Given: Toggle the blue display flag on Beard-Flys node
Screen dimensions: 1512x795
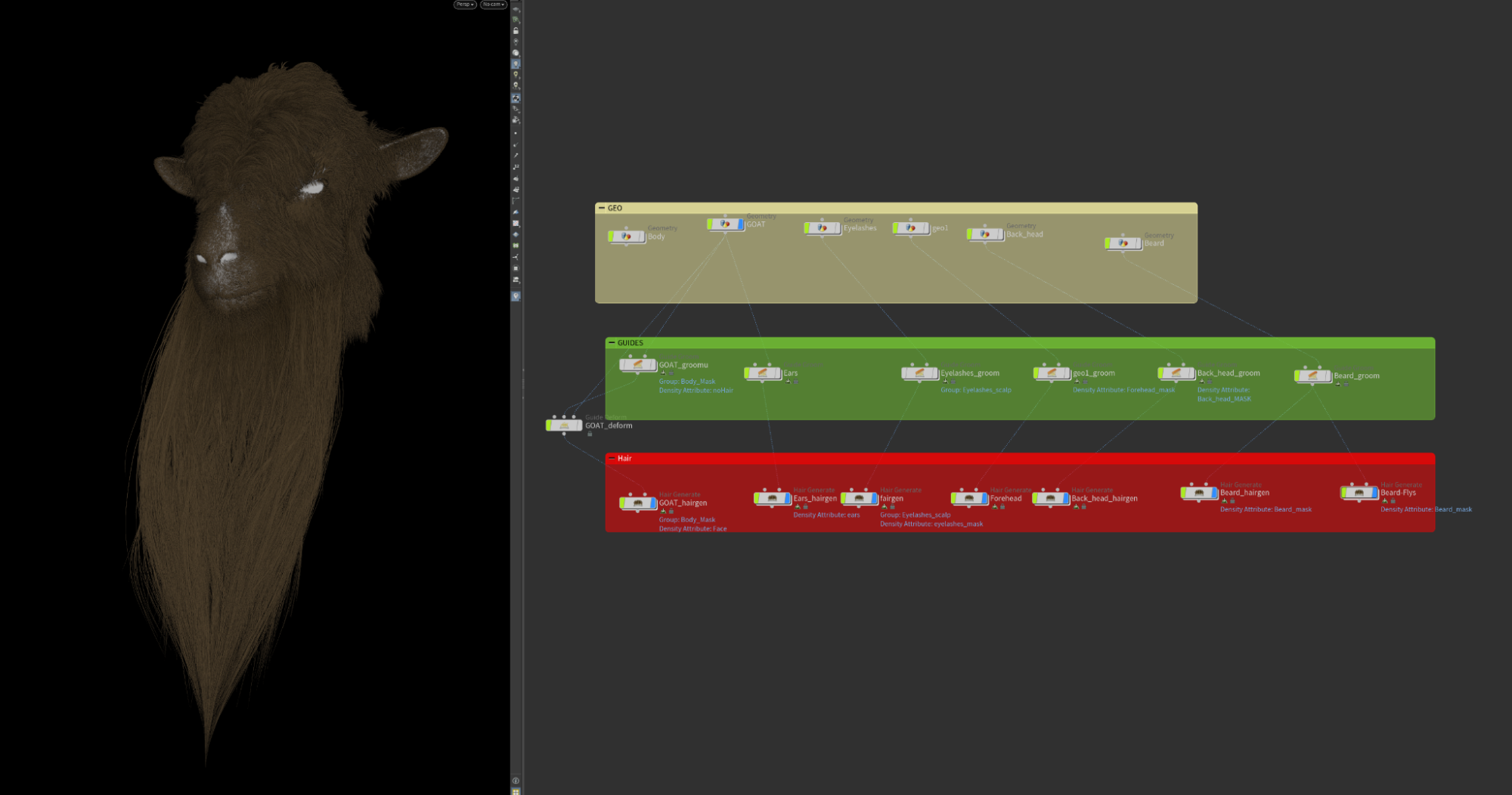Looking at the screenshot, I should pyautogui.click(x=1375, y=493).
